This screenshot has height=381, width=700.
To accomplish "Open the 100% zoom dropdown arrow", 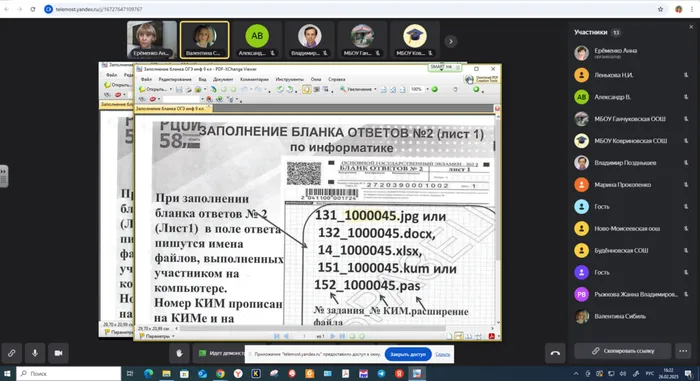I will point(427,89).
